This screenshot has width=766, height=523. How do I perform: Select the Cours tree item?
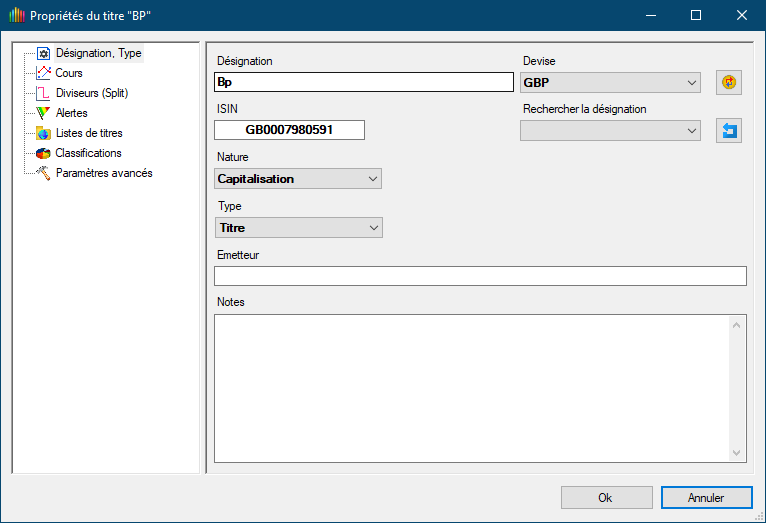69,73
